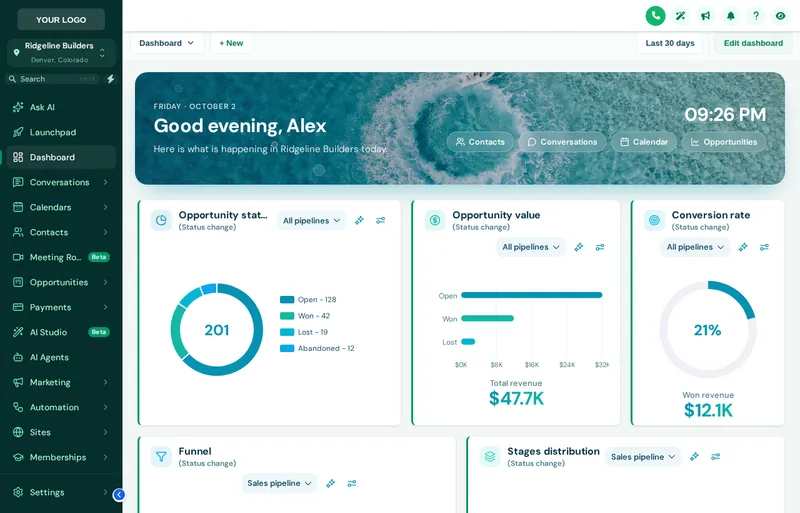Click the Stages distribution layers icon
The height and width of the screenshot is (513, 800).
[490, 456]
